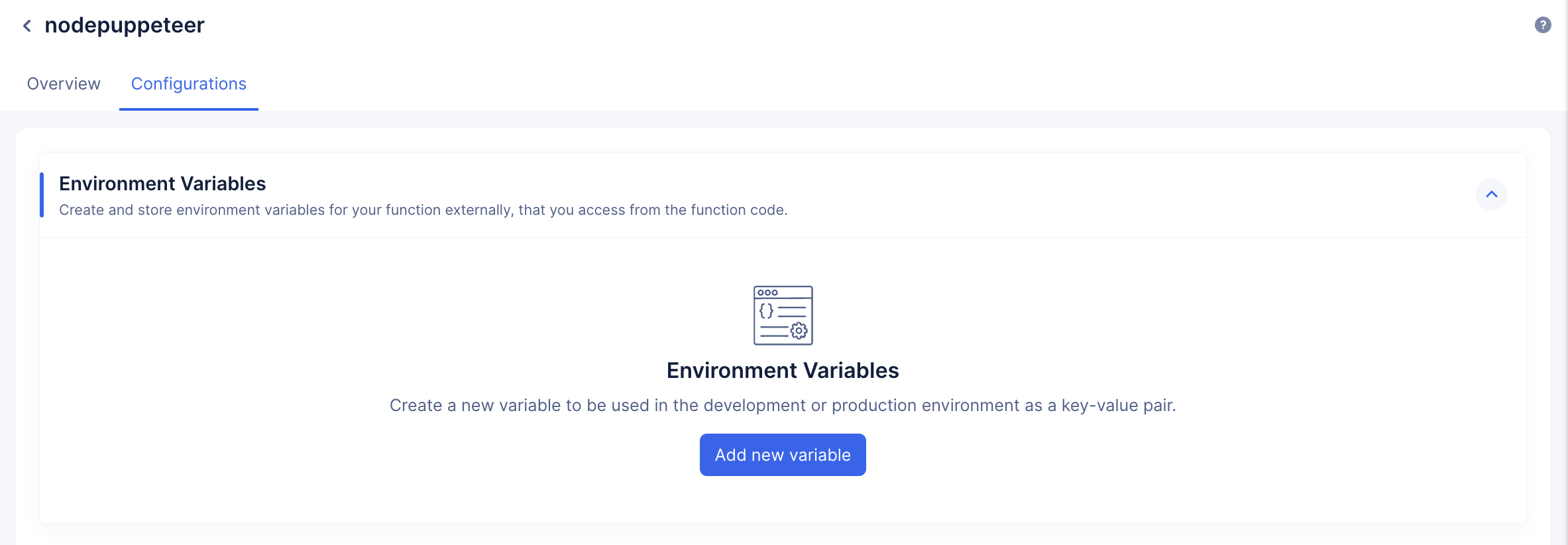Click the Add new variable button

783,455
